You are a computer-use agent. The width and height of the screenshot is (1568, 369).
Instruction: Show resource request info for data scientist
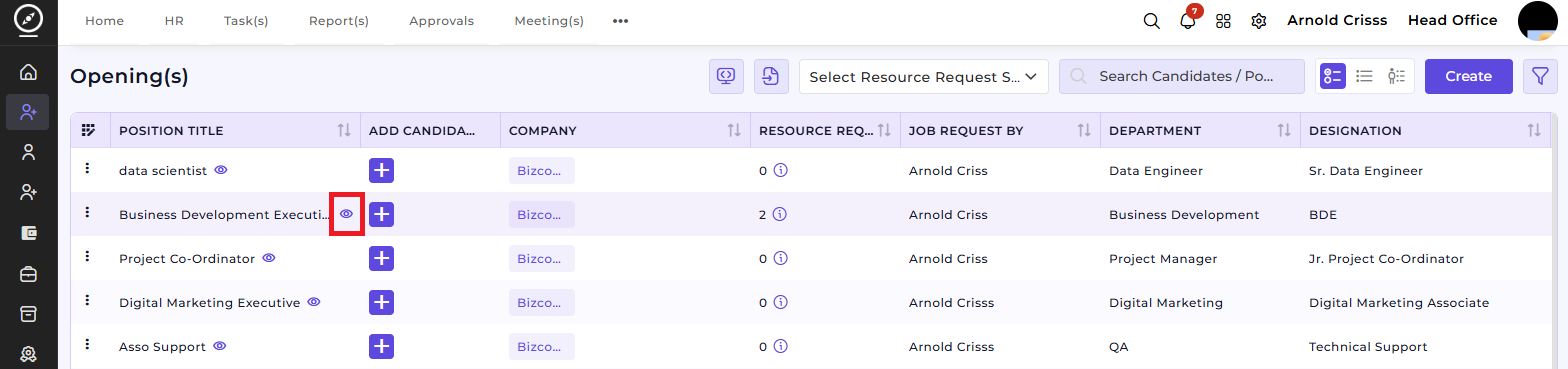point(781,170)
